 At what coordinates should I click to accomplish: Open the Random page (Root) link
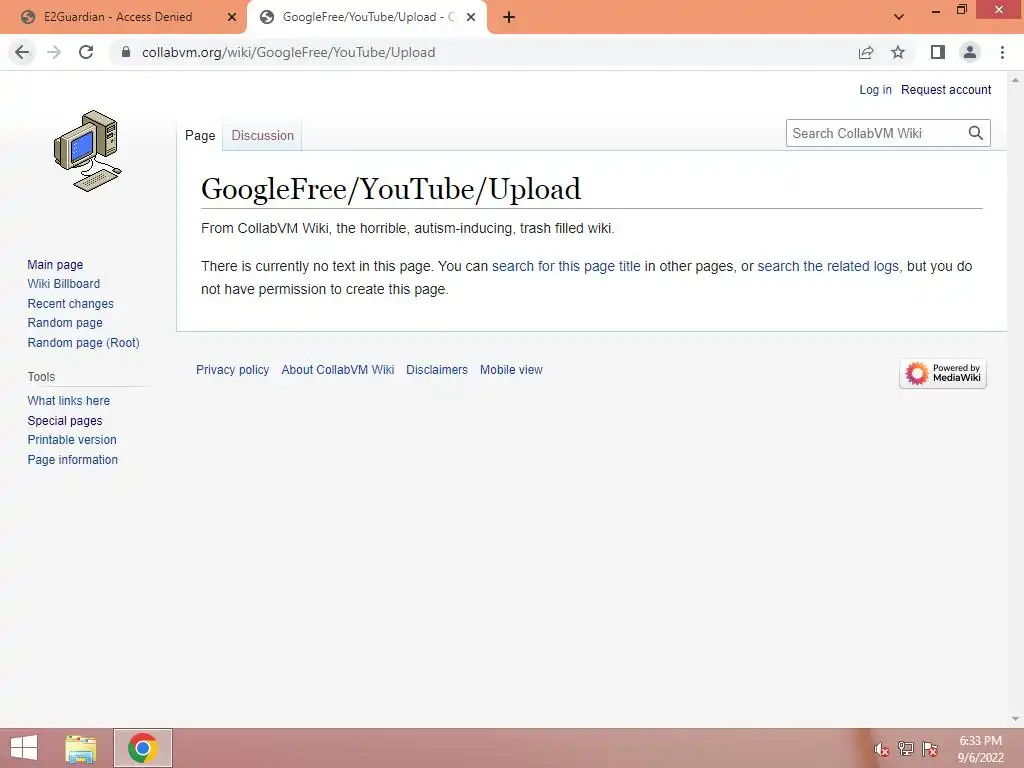84,343
